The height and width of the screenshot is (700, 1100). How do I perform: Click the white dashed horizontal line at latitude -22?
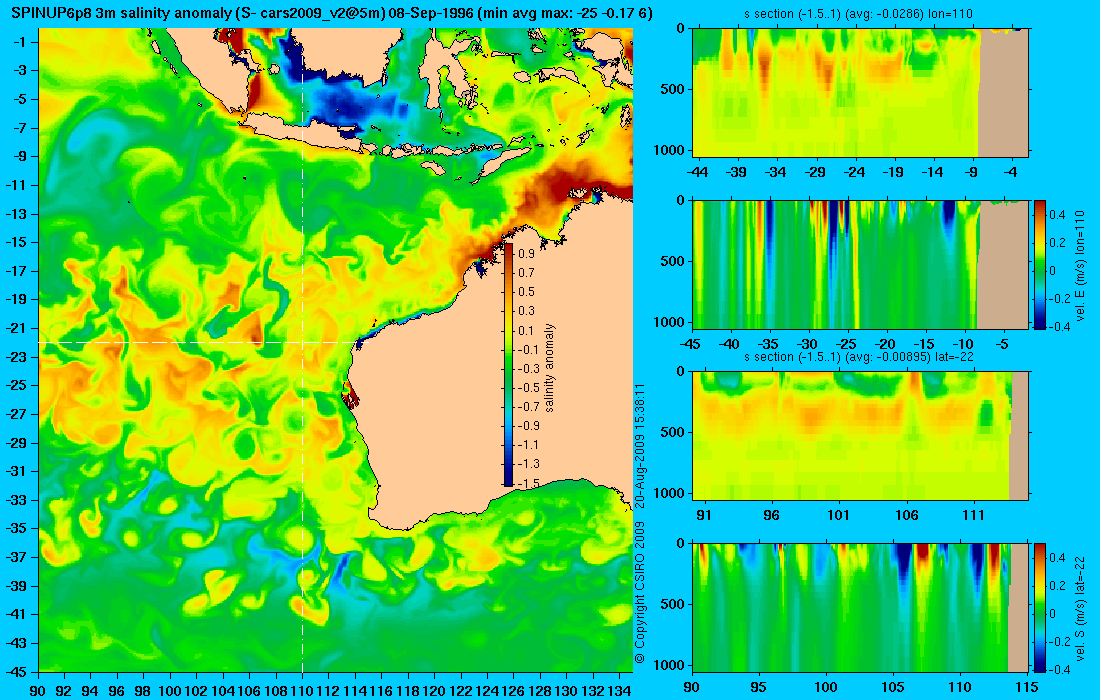coord(197,342)
